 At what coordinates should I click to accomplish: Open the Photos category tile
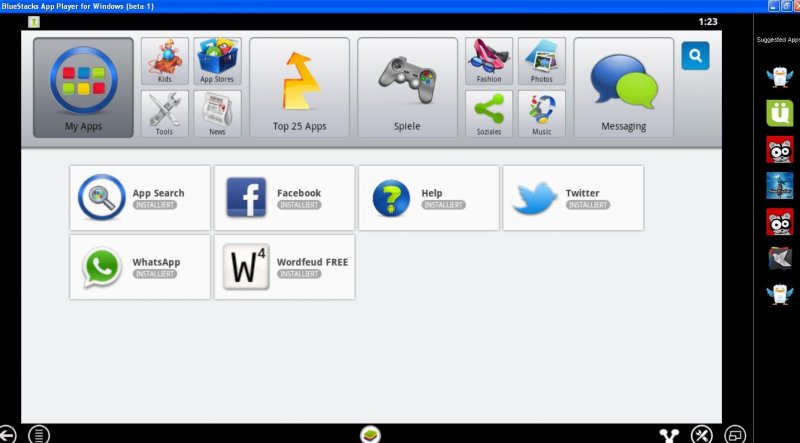(542, 61)
